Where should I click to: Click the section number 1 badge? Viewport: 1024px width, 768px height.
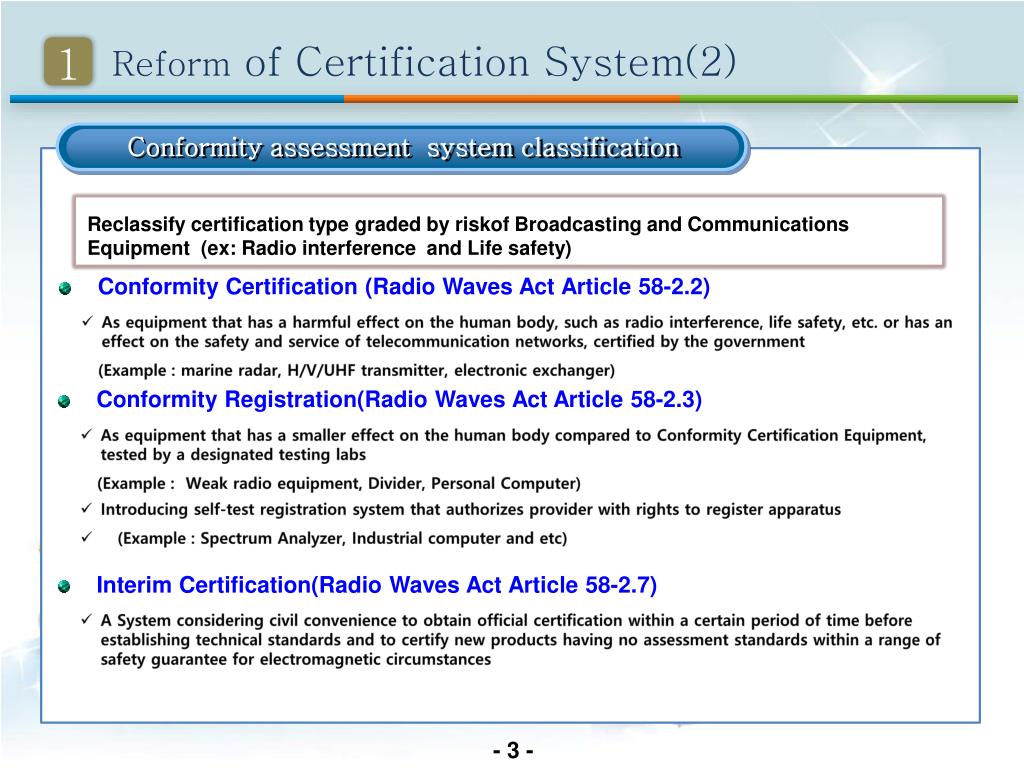click(x=68, y=62)
